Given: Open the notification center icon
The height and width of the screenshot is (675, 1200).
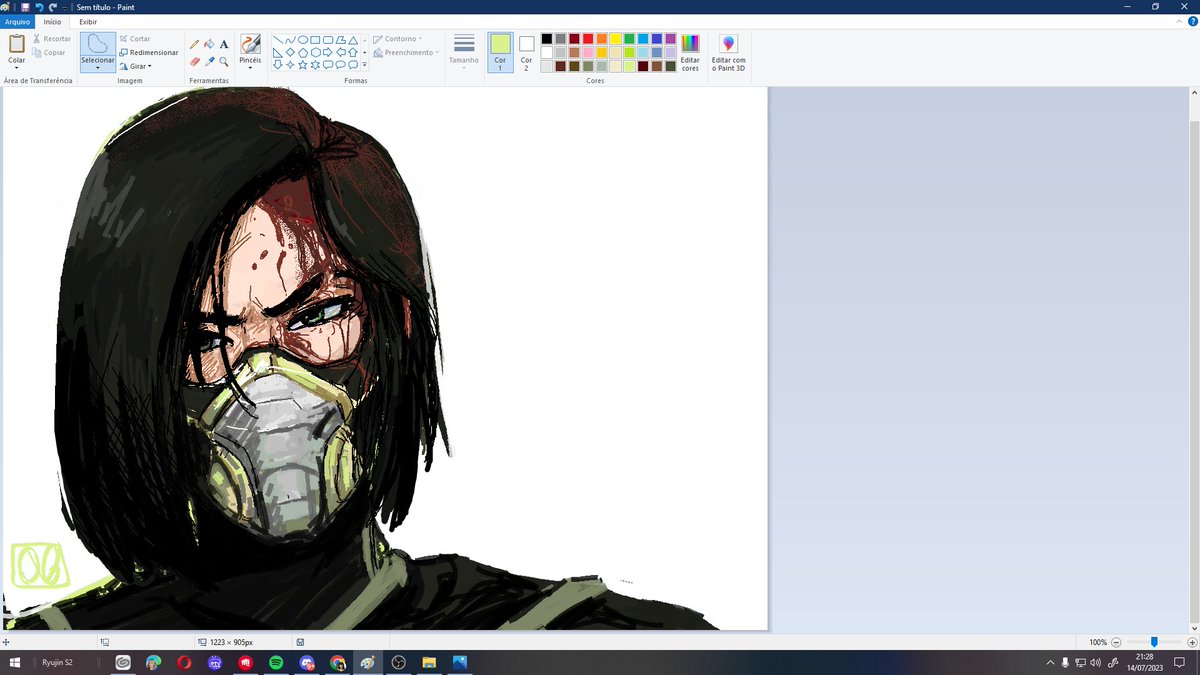Looking at the screenshot, I should tap(1180, 662).
